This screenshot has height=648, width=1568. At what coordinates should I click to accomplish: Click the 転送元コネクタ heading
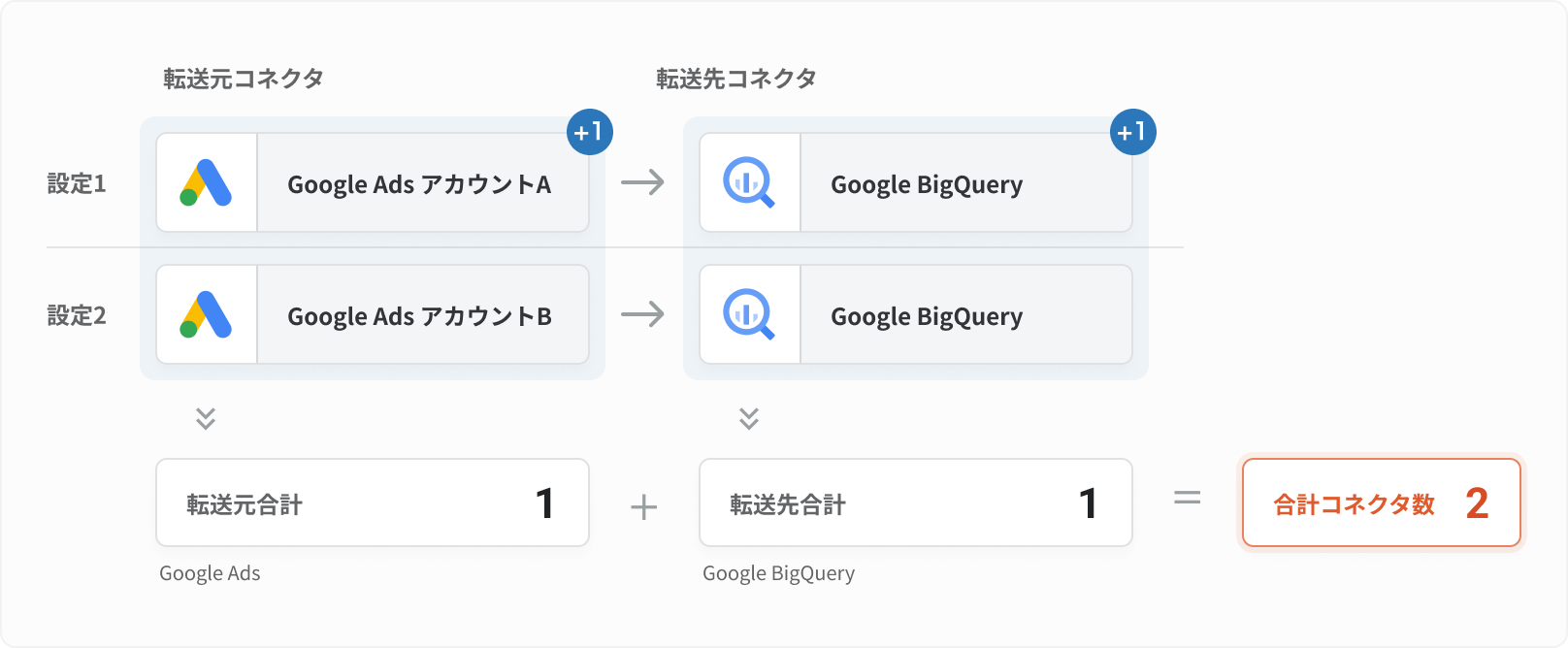(244, 79)
